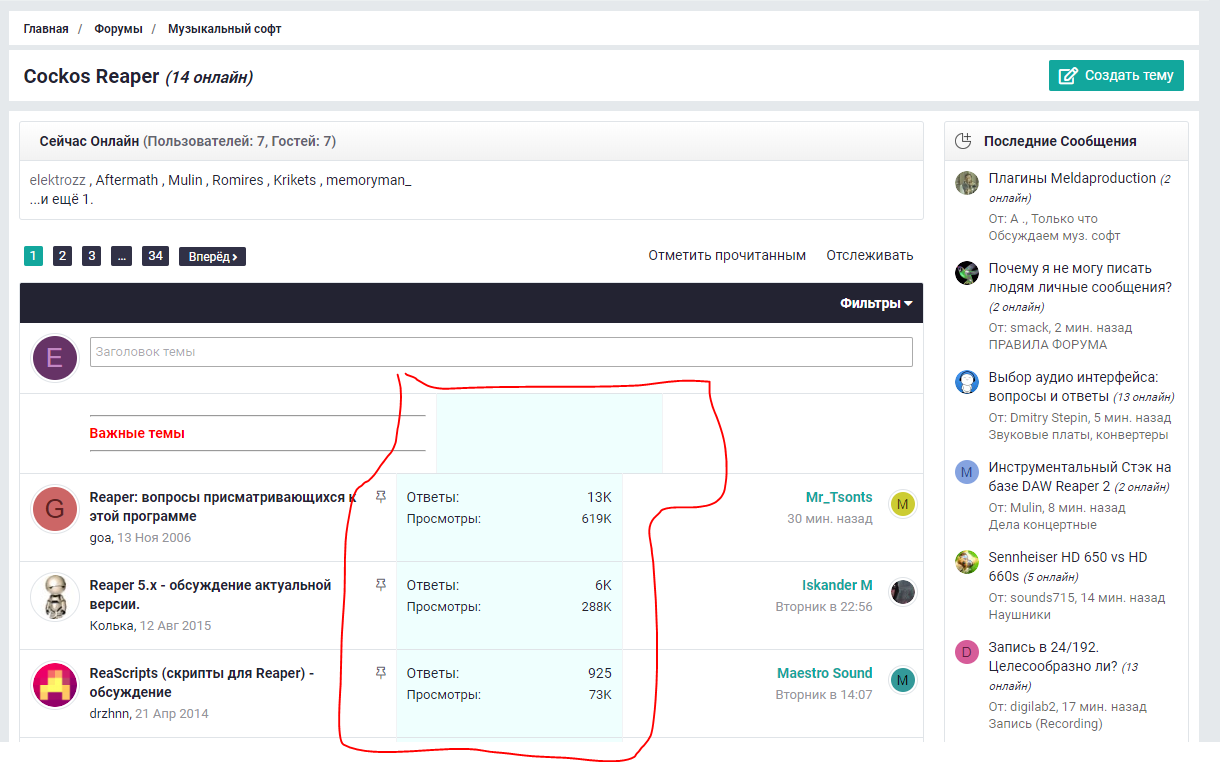Open Mr_Tsonts user profile link

pos(839,497)
